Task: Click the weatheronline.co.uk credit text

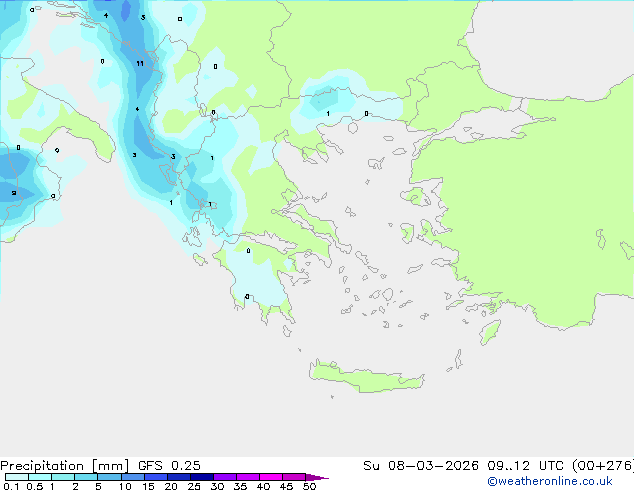Action: coord(550,481)
